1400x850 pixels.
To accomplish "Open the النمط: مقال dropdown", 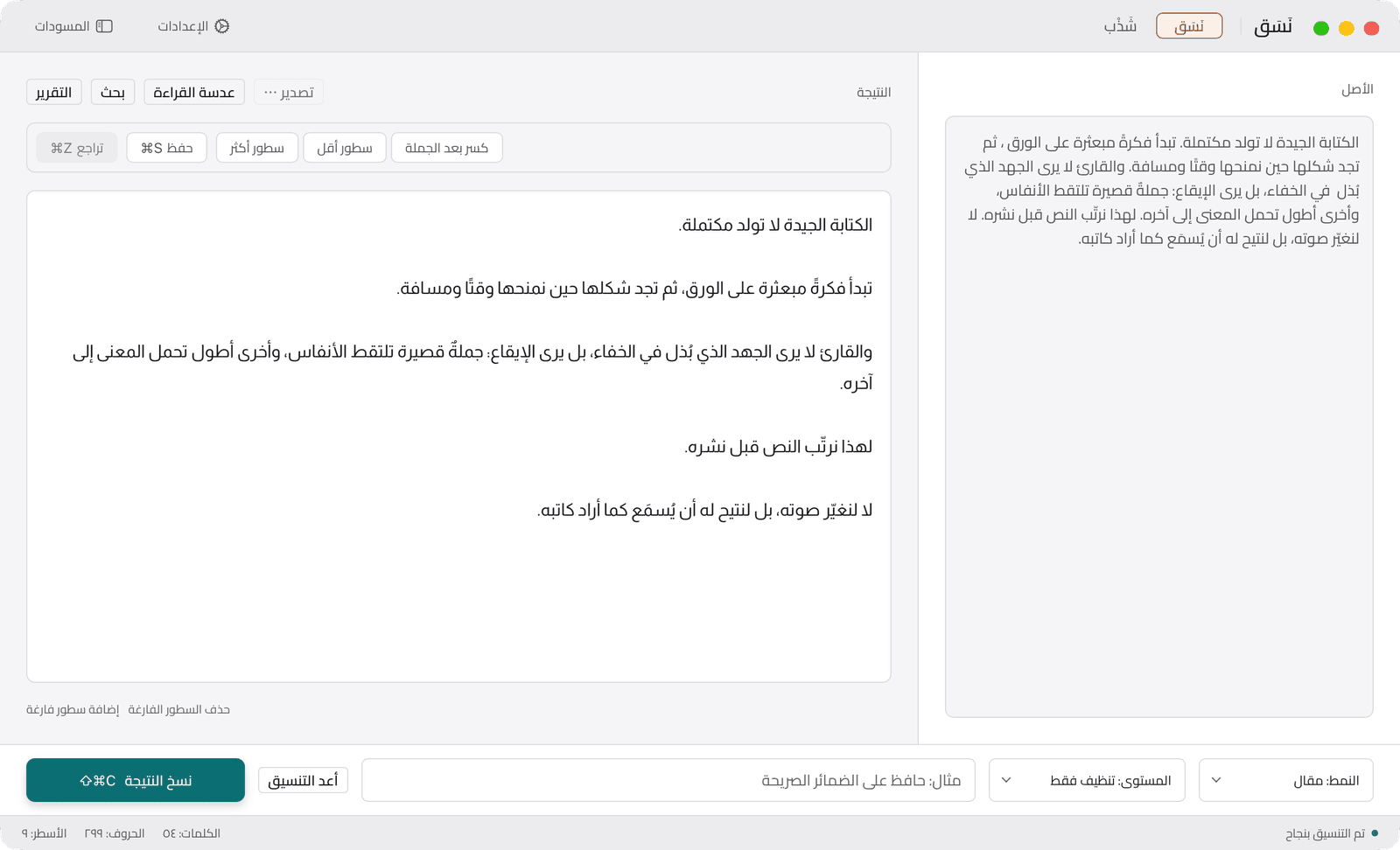I will tap(1286, 780).
